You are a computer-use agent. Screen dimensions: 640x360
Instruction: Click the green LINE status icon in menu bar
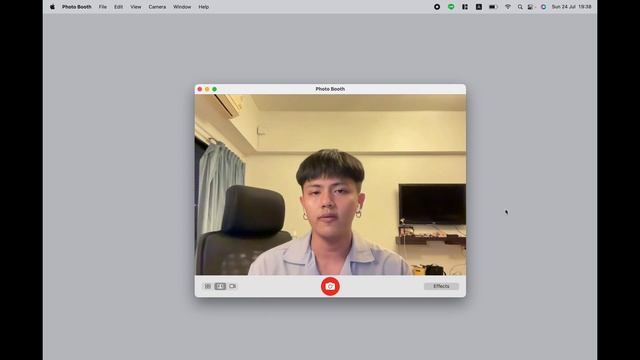451,7
